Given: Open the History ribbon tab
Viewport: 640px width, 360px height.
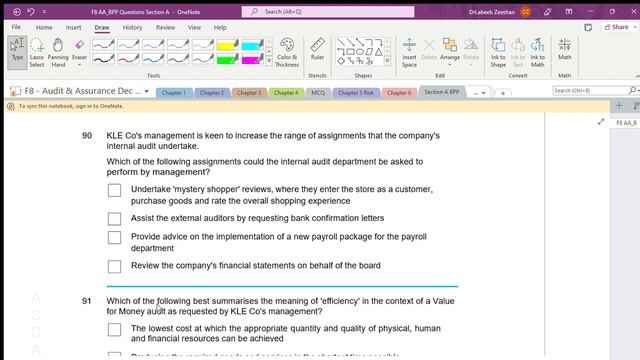Looking at the screenshot, I should (x=132, y=27).
